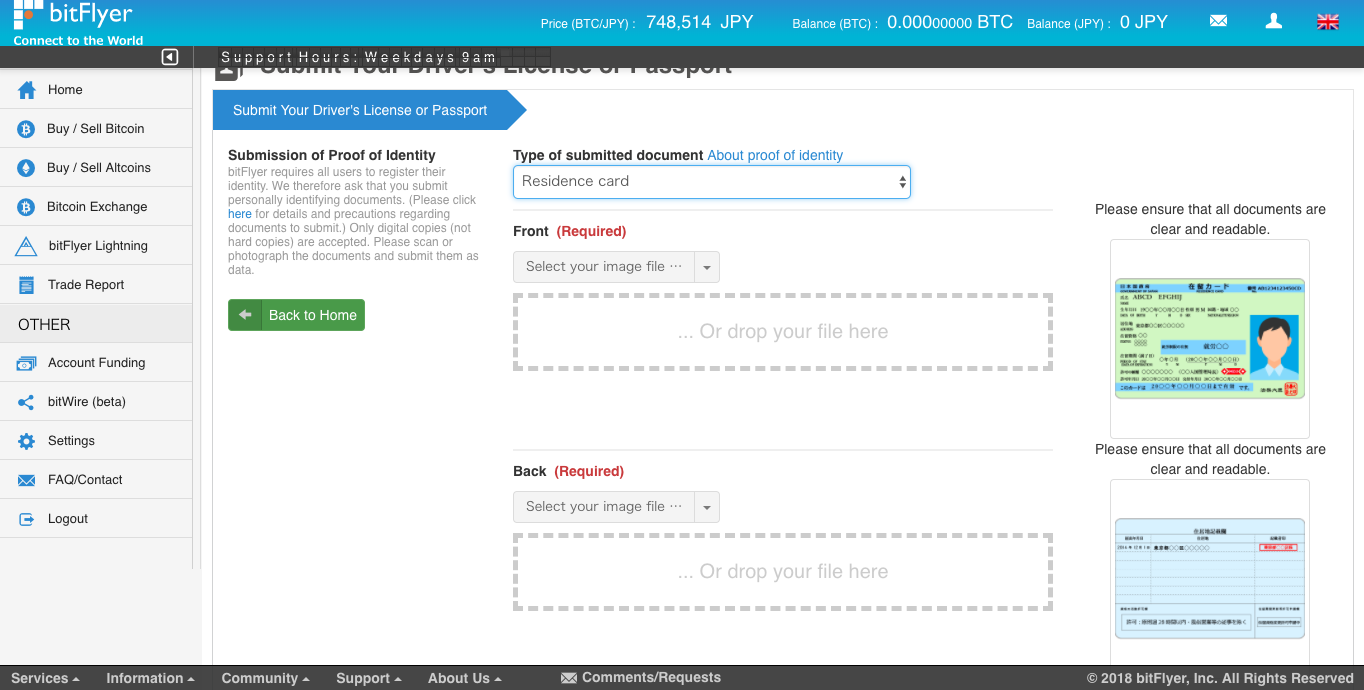The width and height of the screenshot is (1364, 690).
Task: Click the BTC balance 0.00000000 BTC
Action: click(x=950, y=22)
